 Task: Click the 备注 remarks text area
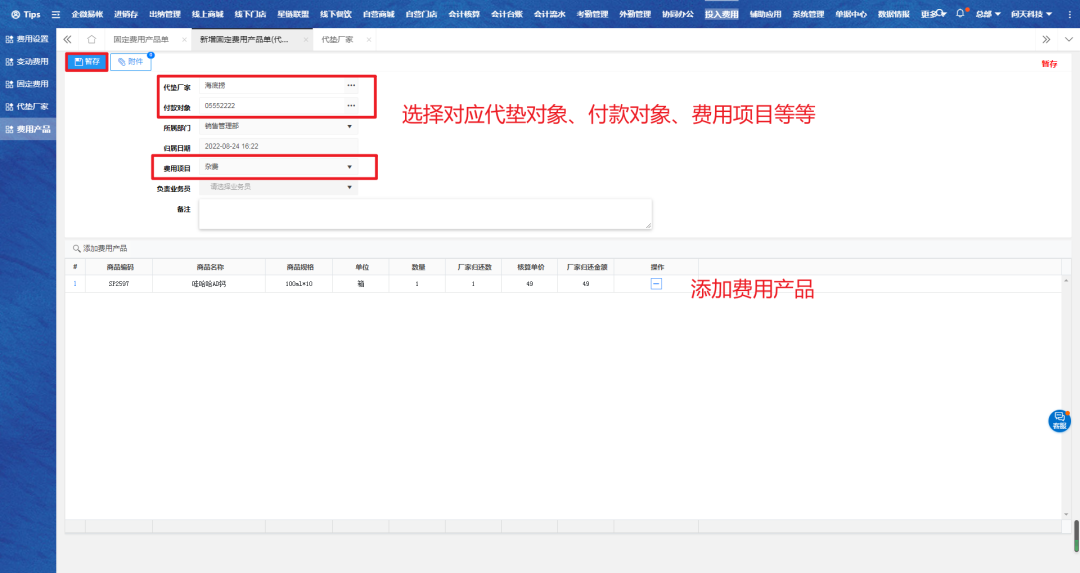click(x=425, y=213)
